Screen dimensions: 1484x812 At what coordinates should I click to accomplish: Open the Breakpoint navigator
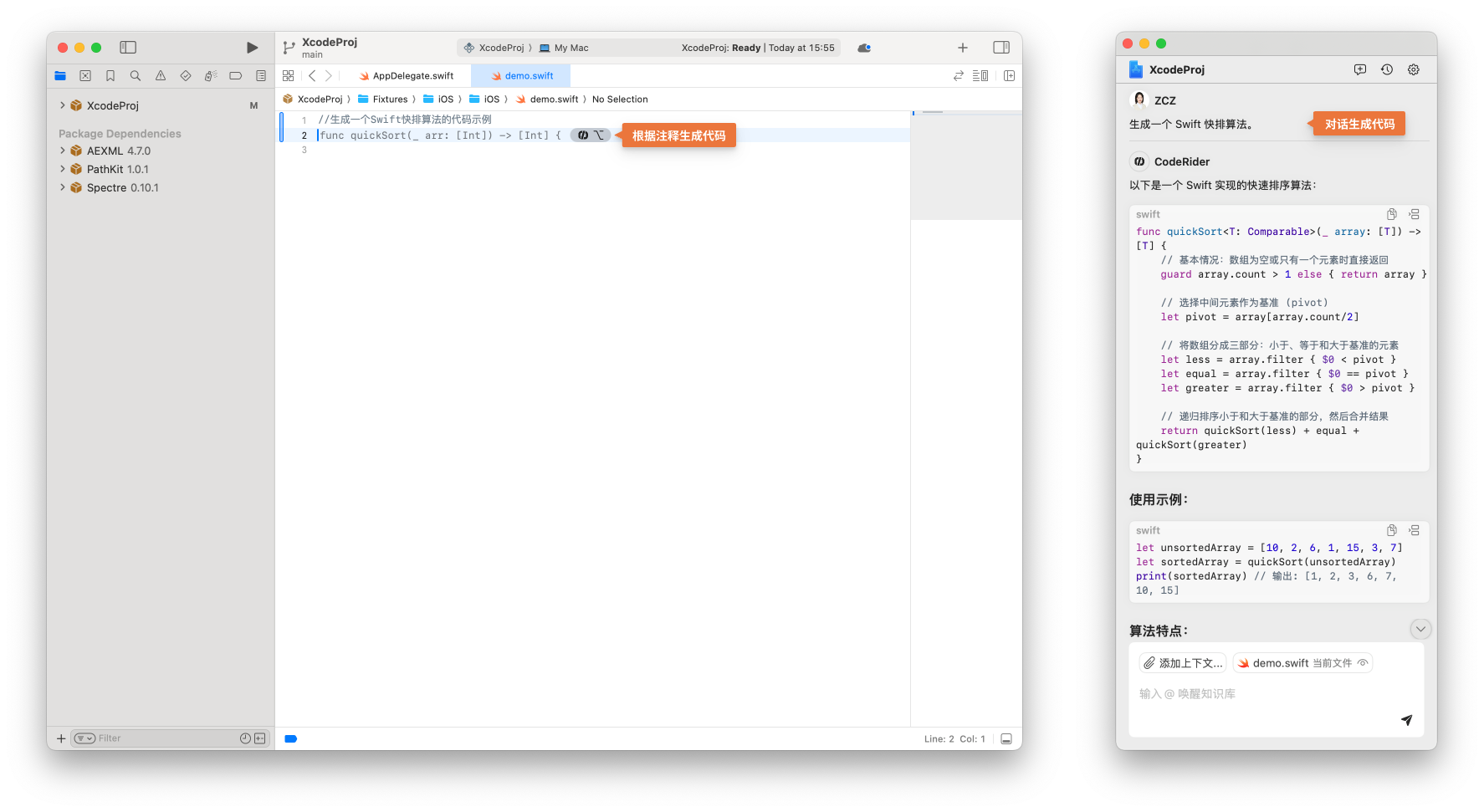coord(236,76)
